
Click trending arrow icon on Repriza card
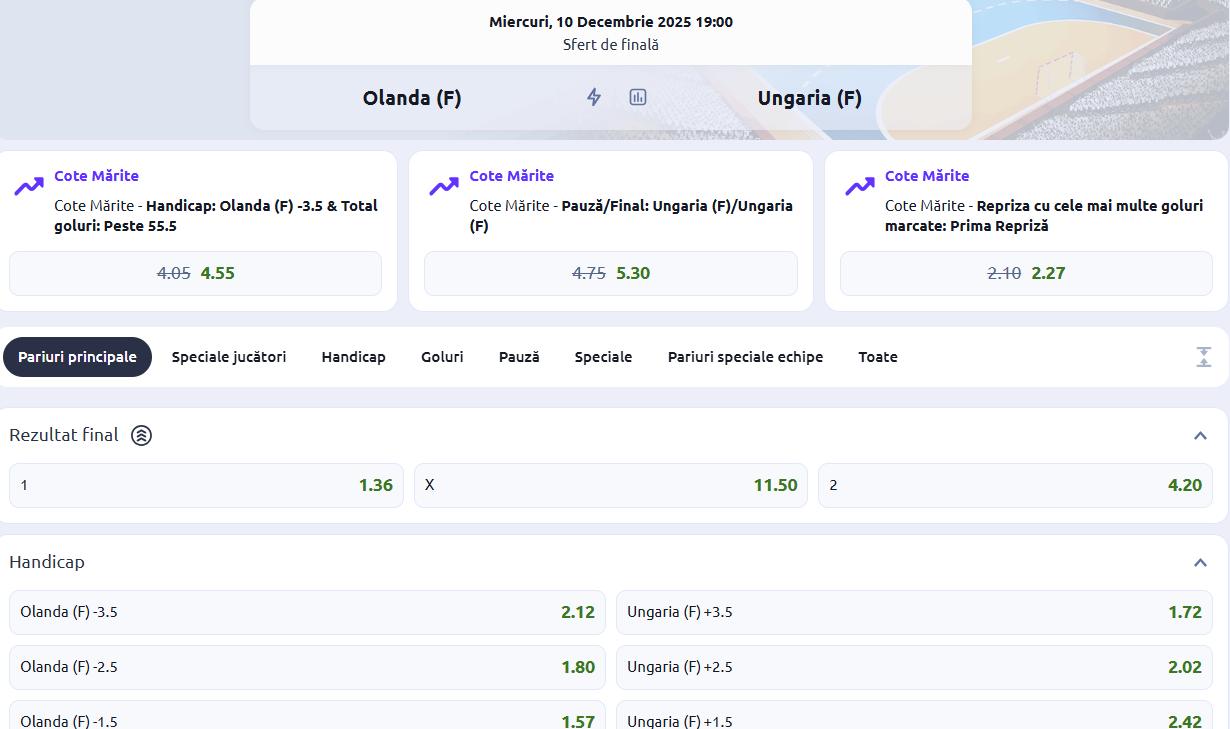pos(859,186)
